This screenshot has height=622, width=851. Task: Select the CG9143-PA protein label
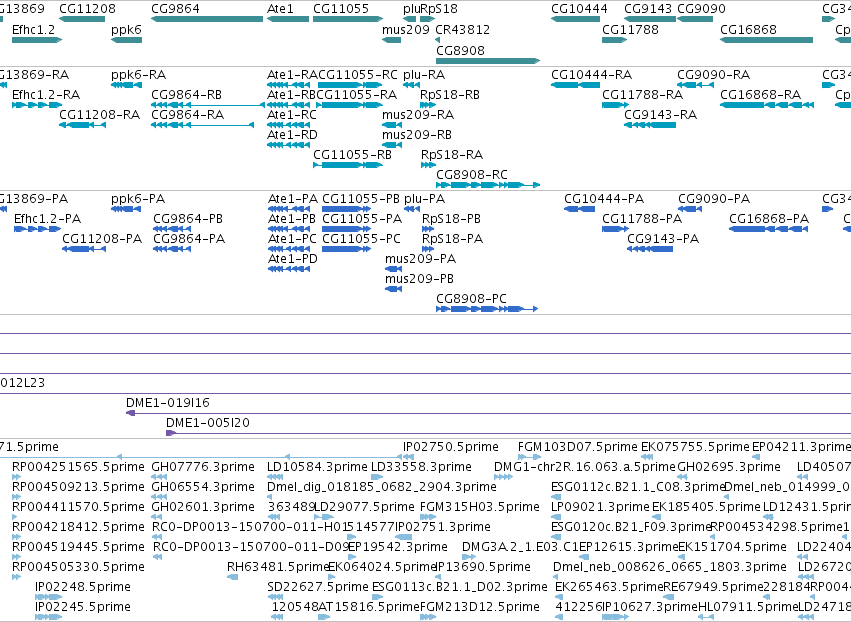tap(663, 239)
